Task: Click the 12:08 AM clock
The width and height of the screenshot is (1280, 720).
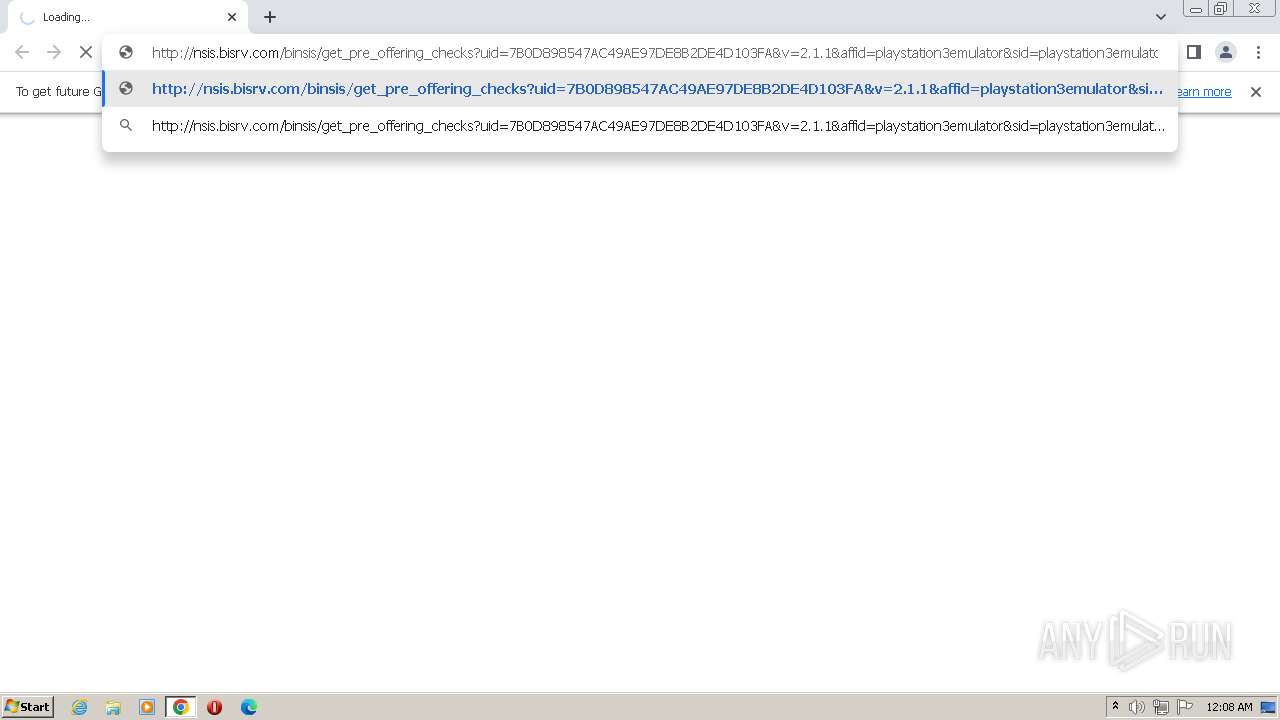Action: (x=1229, y=707)
